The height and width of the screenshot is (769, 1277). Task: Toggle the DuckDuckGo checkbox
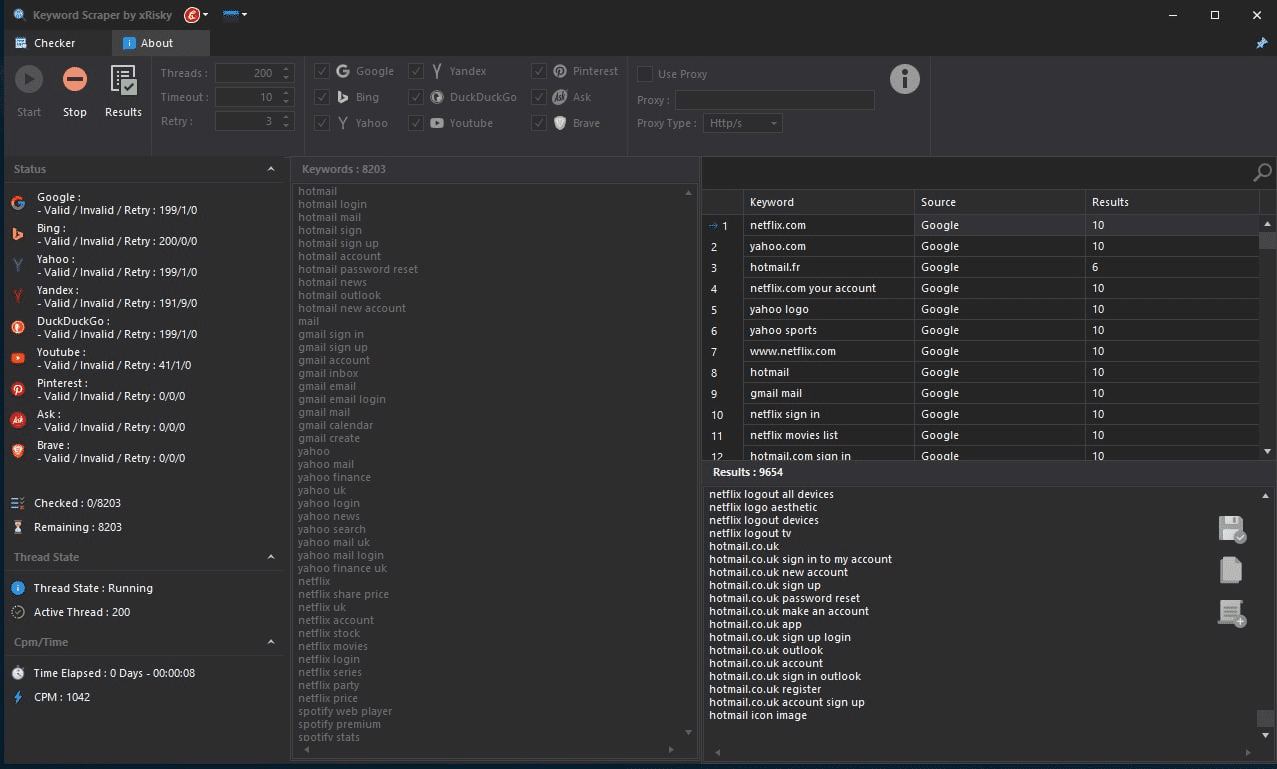point(416,97)
